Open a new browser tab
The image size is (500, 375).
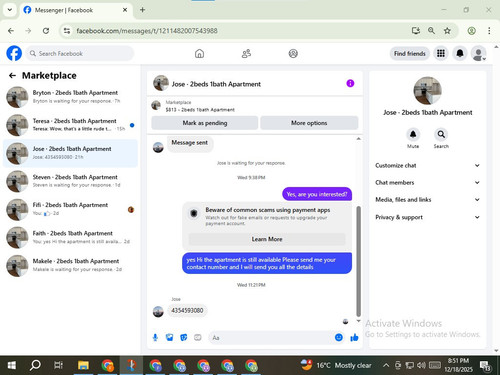point(142,10)
